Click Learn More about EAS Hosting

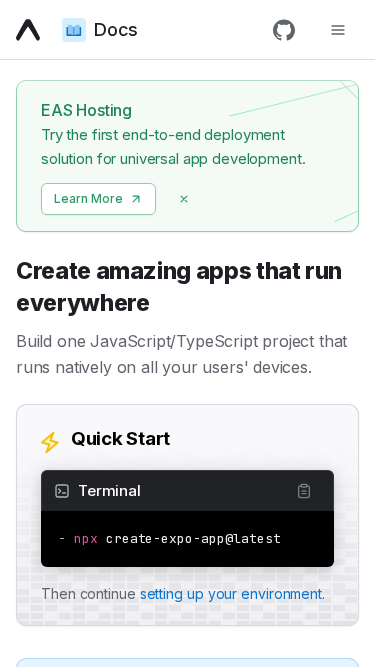coord(98,199)
